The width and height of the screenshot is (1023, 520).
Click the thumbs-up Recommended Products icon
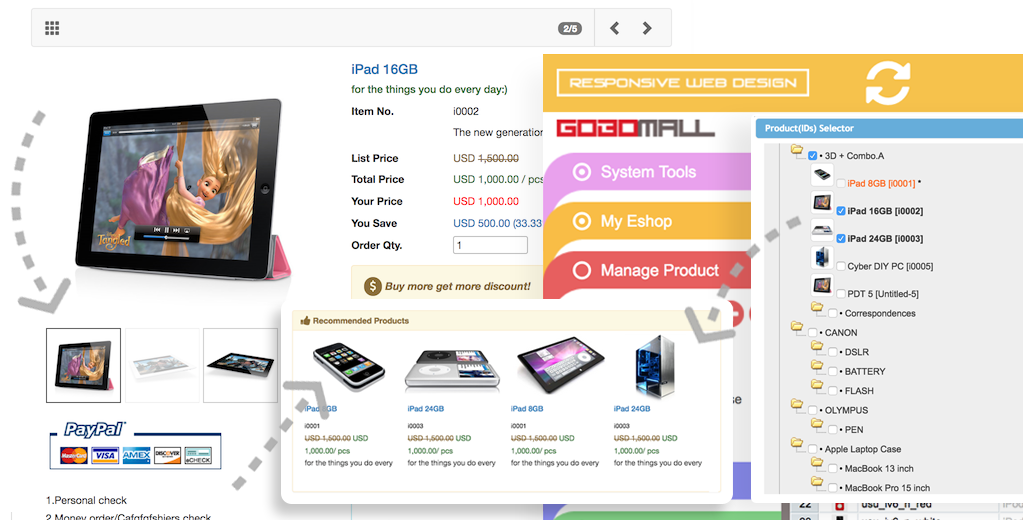[305, 320]
